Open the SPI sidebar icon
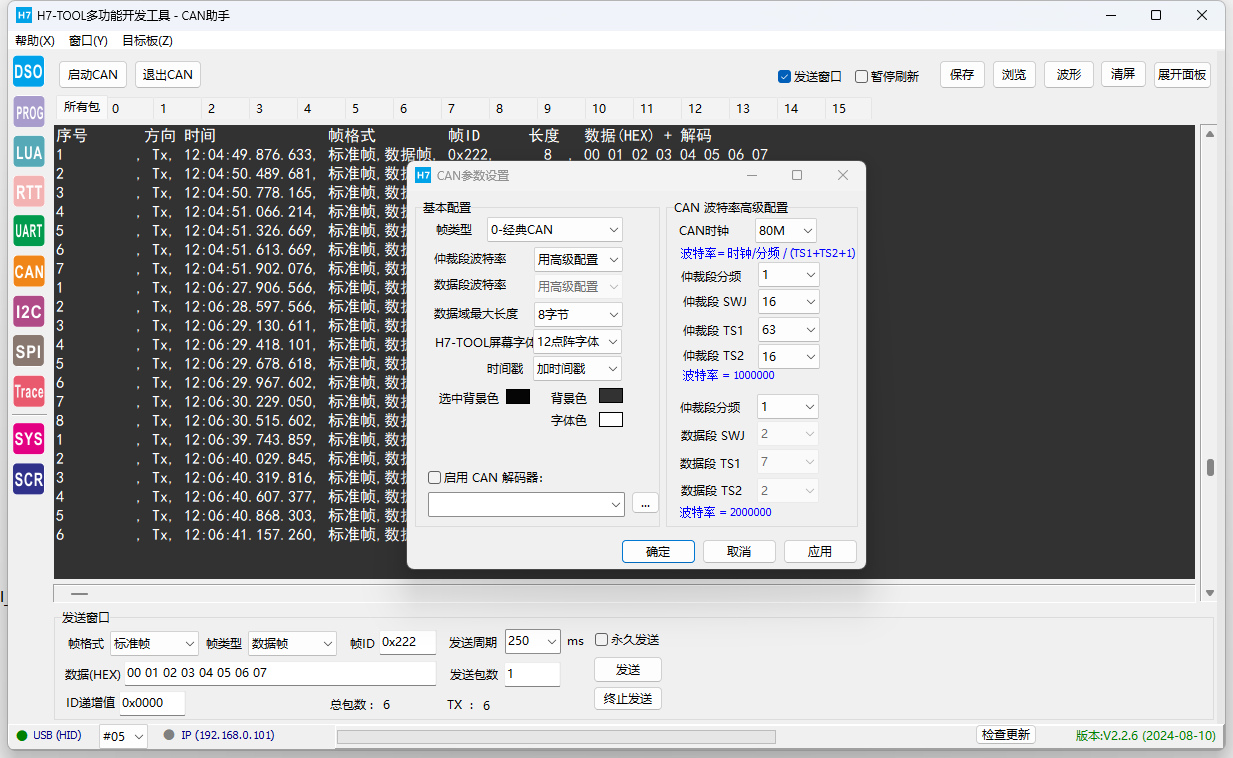The height and width of the screenshot is (758, 1233). 28,351
